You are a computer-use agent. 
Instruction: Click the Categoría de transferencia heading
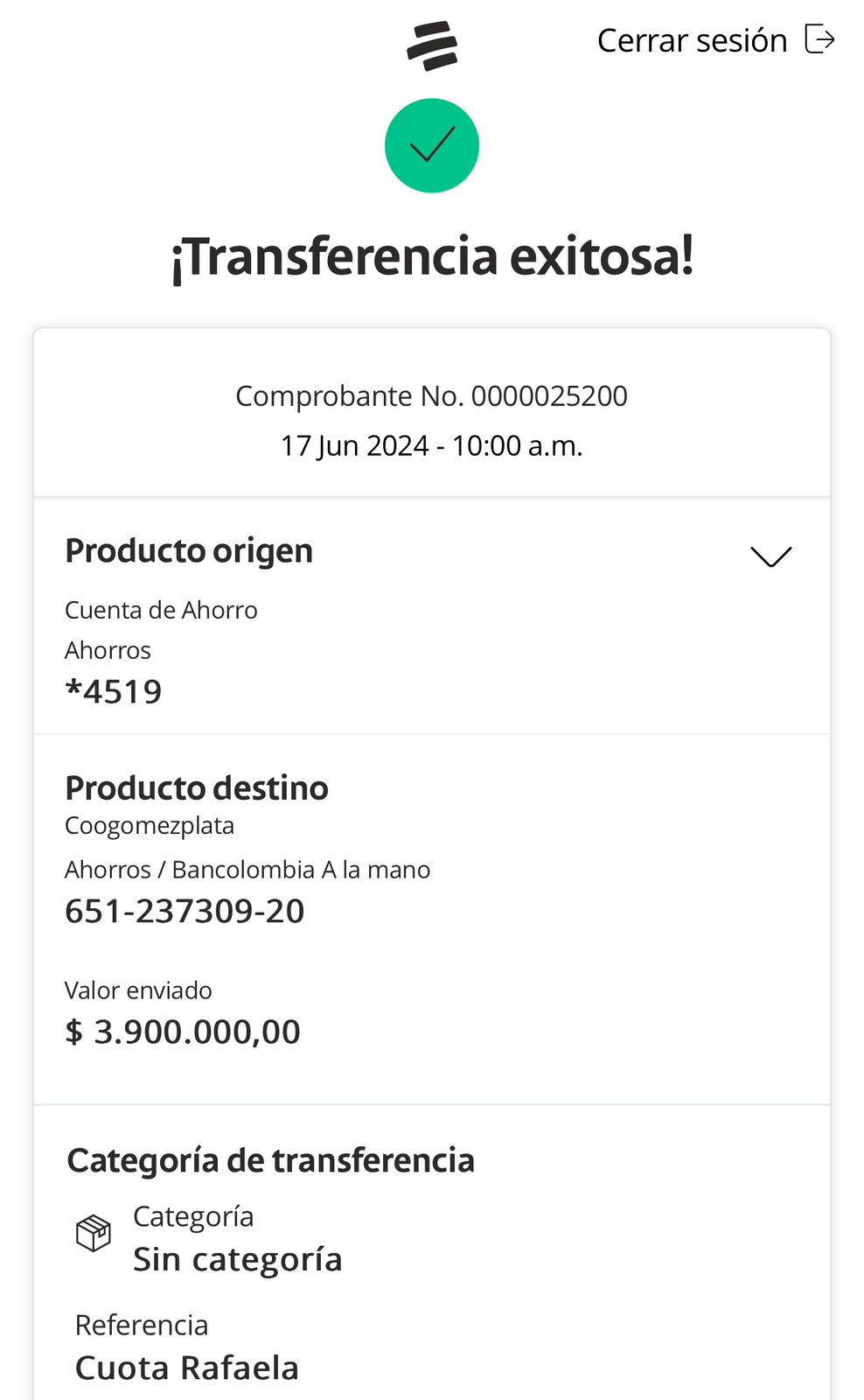271,1160
